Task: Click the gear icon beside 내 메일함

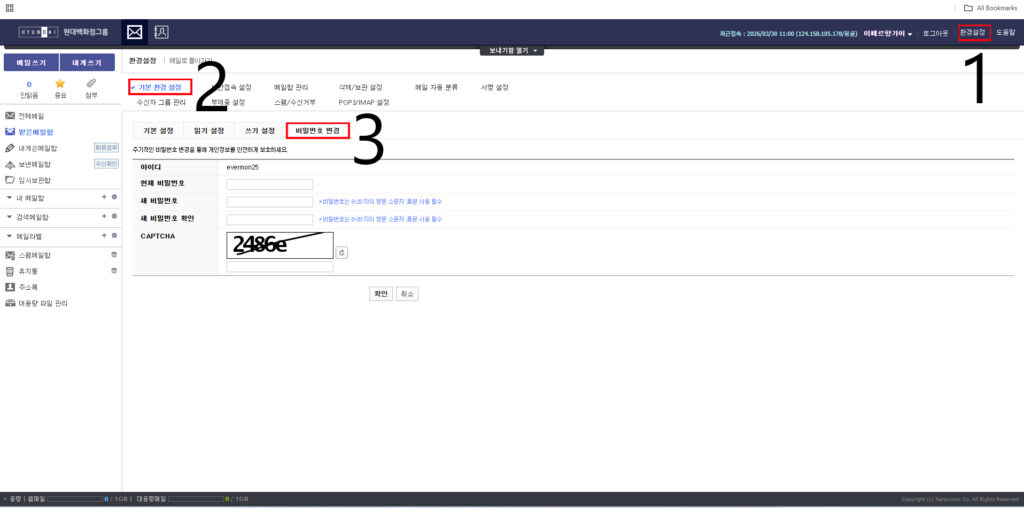Action: coord(113,197)
